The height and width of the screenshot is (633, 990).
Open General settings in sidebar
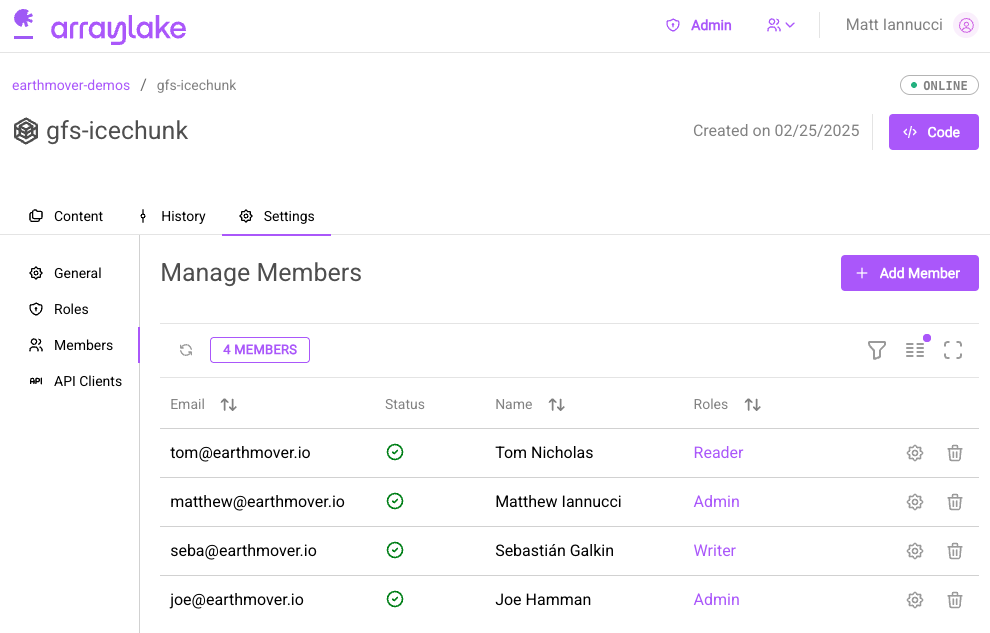(x=65, y=273)
